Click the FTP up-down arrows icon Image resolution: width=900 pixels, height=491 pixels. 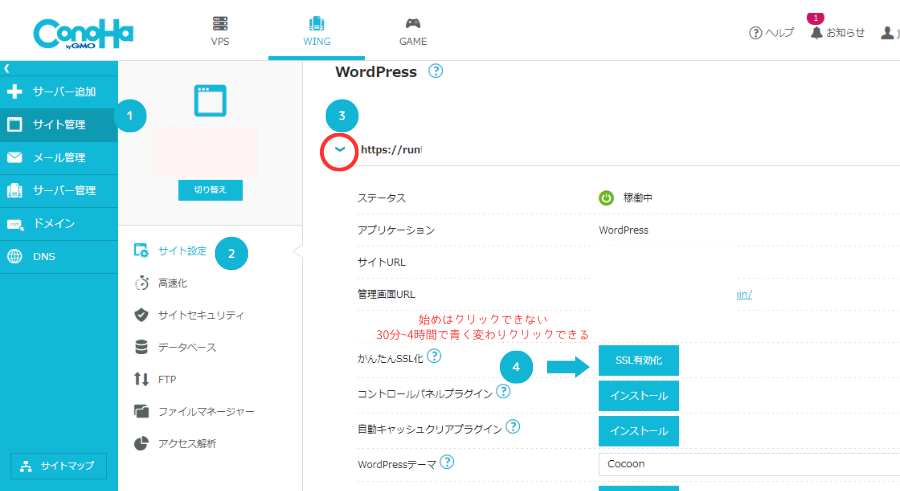(x=141, y=379)
